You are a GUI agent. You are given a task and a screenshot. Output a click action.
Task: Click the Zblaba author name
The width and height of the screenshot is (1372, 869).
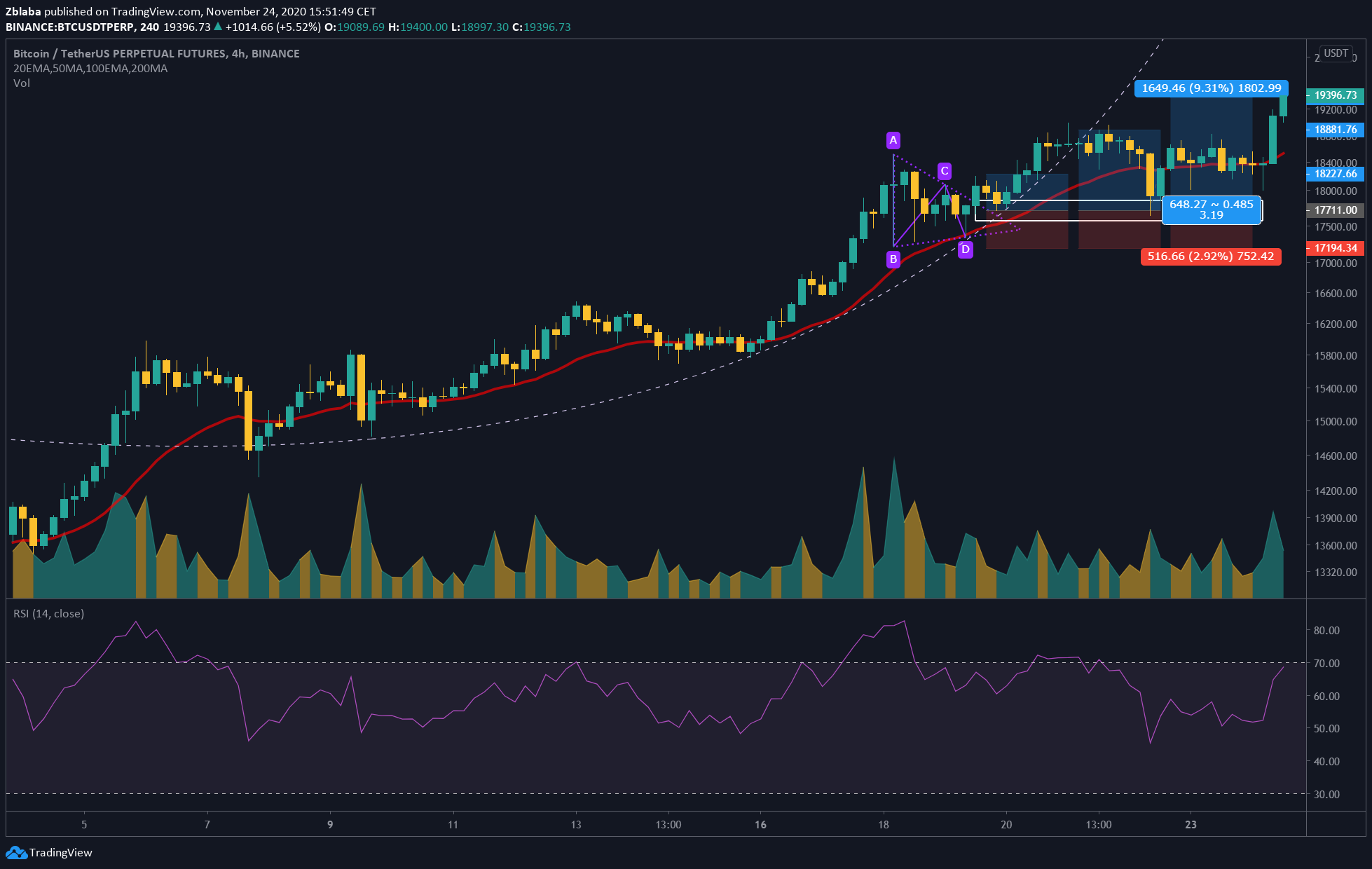click(23, 12)
